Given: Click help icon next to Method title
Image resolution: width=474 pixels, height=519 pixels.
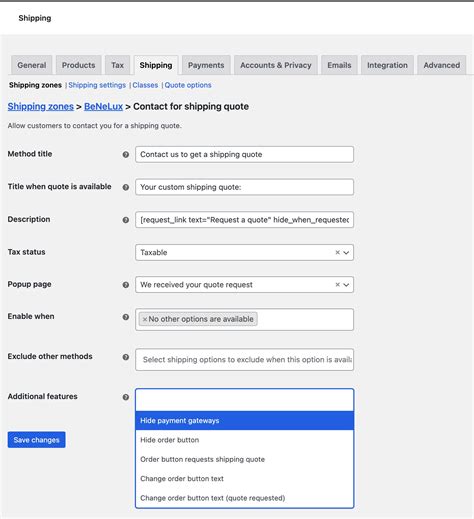Looking at the screenshot, I should 126,155.
